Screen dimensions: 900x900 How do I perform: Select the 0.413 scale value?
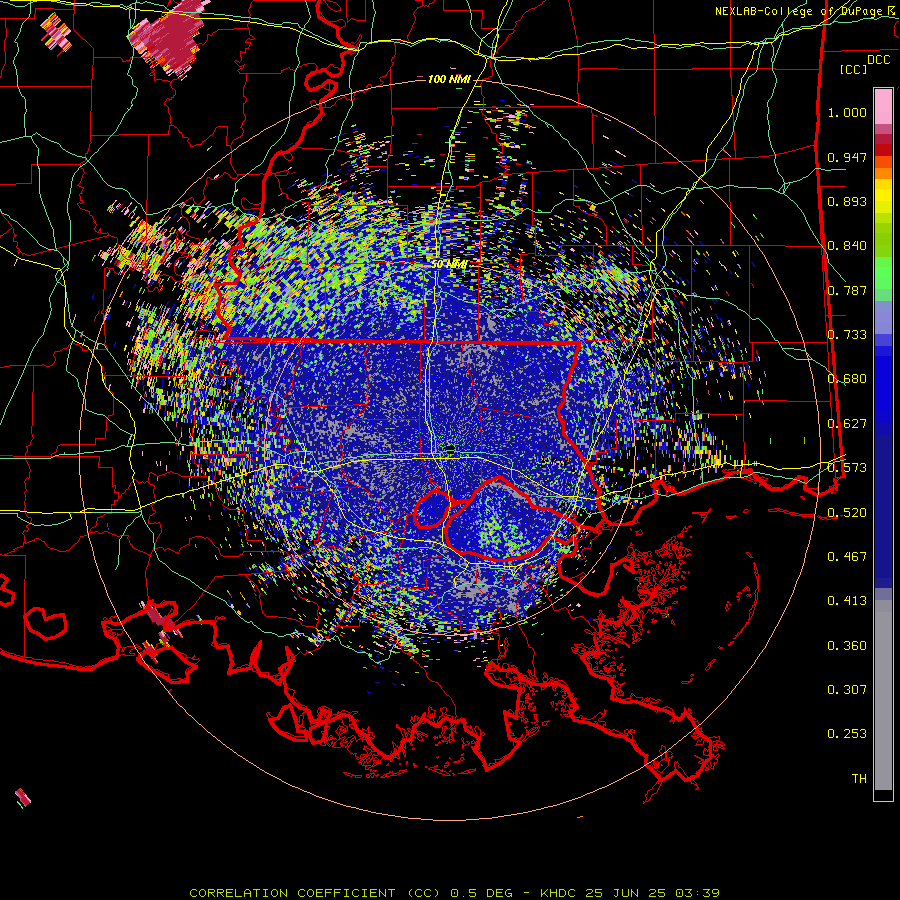pos(847,601)
